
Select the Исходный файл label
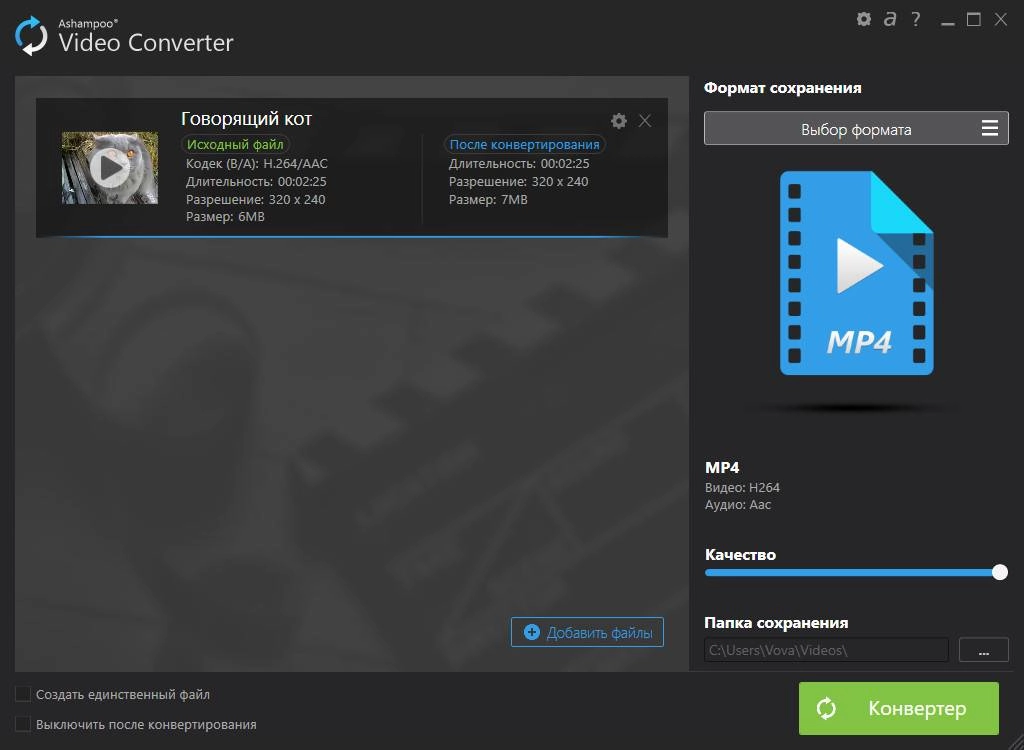[x=235, y=144]
